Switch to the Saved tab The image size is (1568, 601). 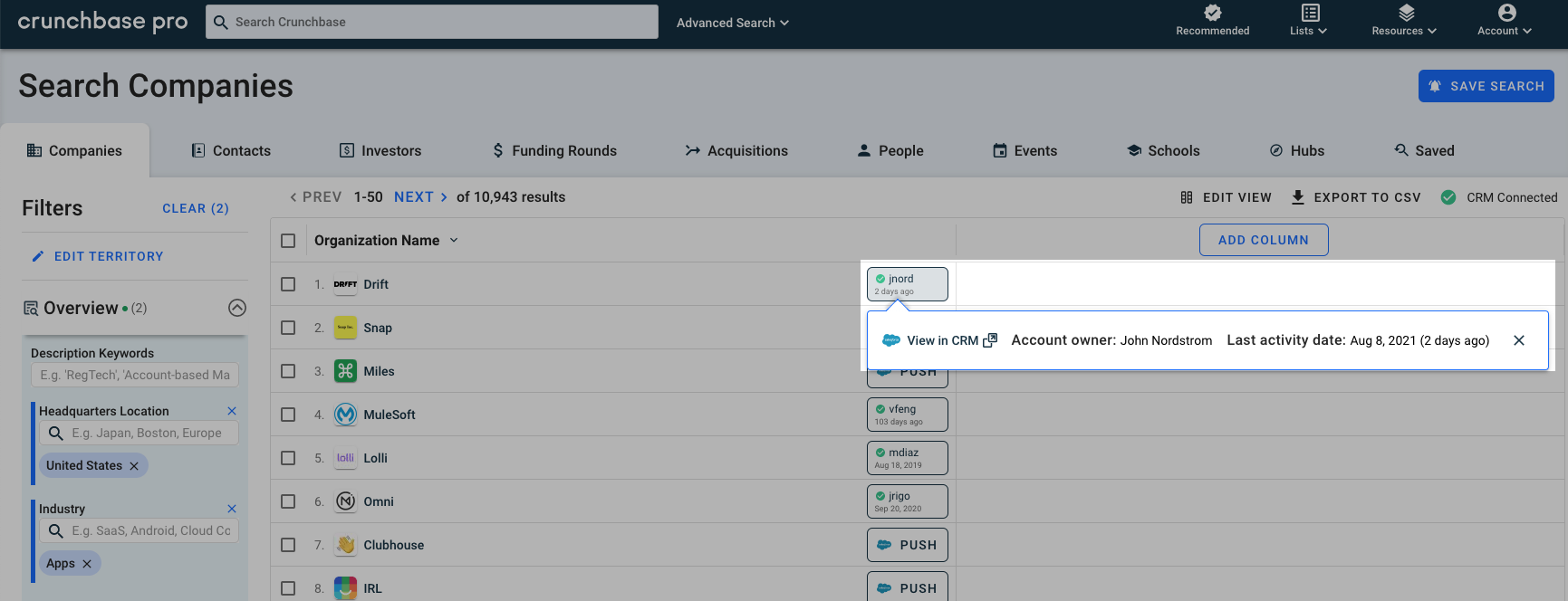click(1425, 150)
